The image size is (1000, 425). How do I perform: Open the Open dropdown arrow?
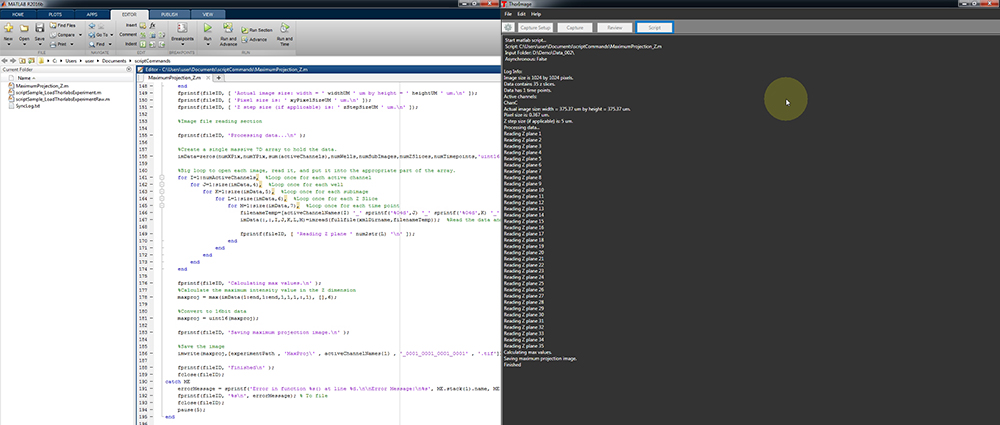(24, 45)
